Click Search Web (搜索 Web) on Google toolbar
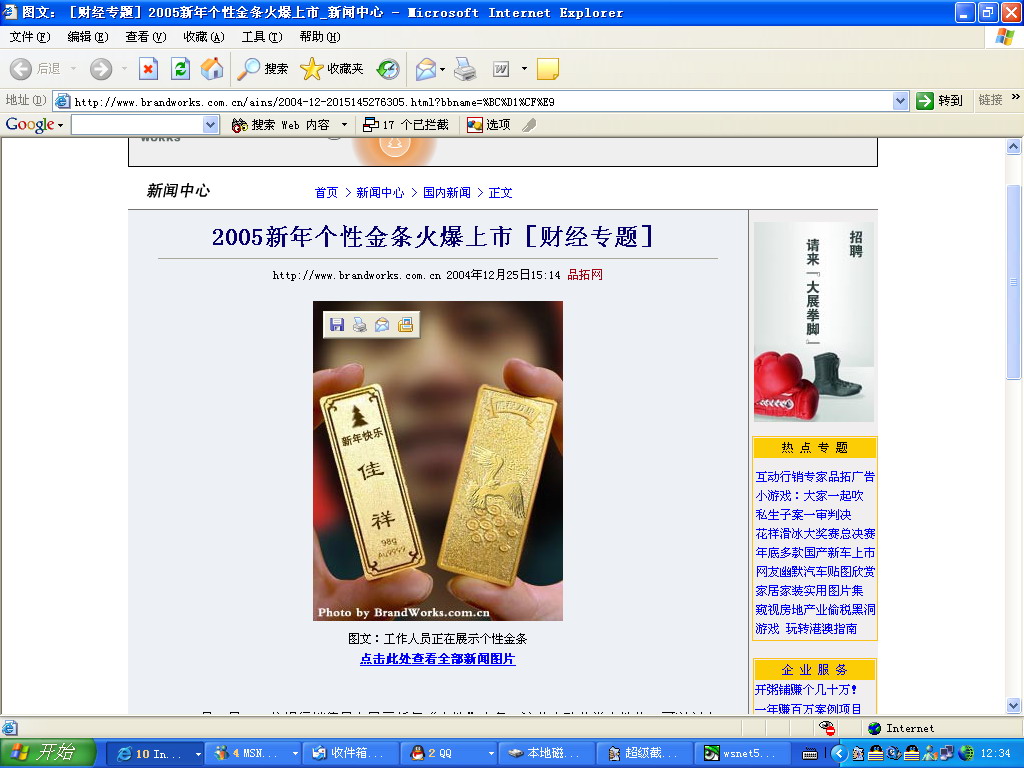Viewport: 1024px width, 768px height. pyautogui.click(x=281, y=125)
